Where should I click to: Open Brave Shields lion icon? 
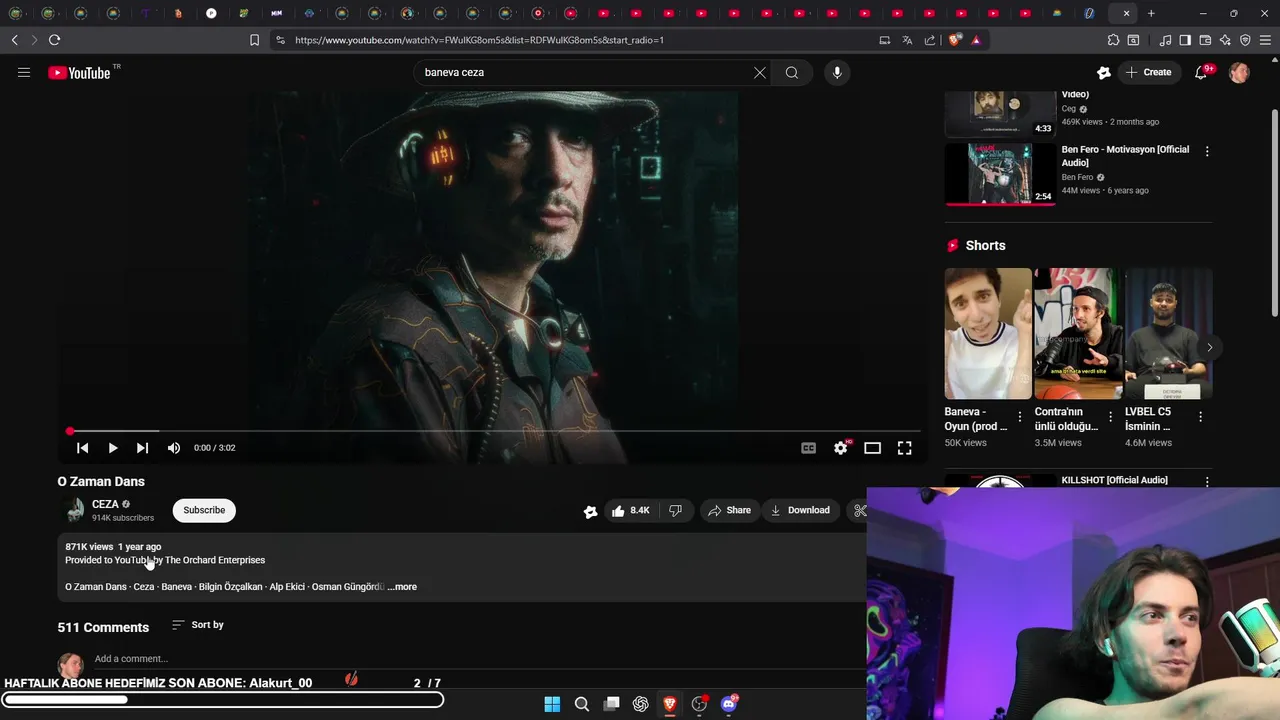[x=955, y=40]
